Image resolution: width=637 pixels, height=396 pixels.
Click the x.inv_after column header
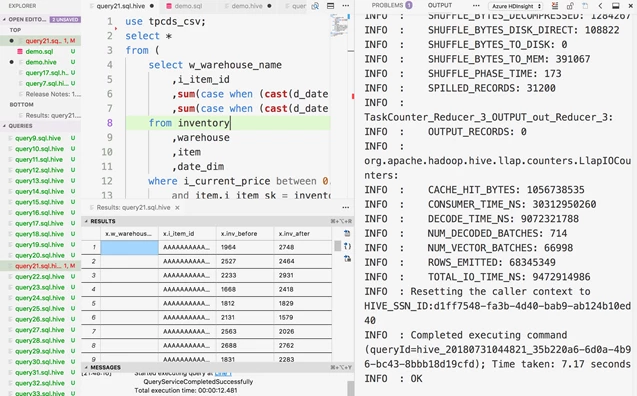(303, 234)
